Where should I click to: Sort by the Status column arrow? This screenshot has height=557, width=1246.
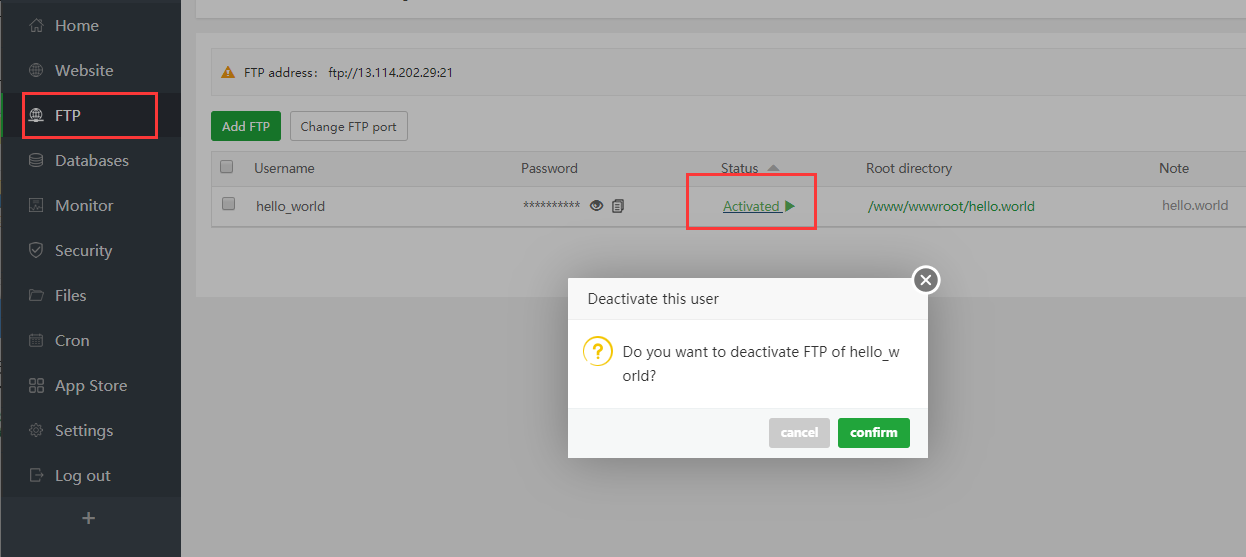click(773, 168)
